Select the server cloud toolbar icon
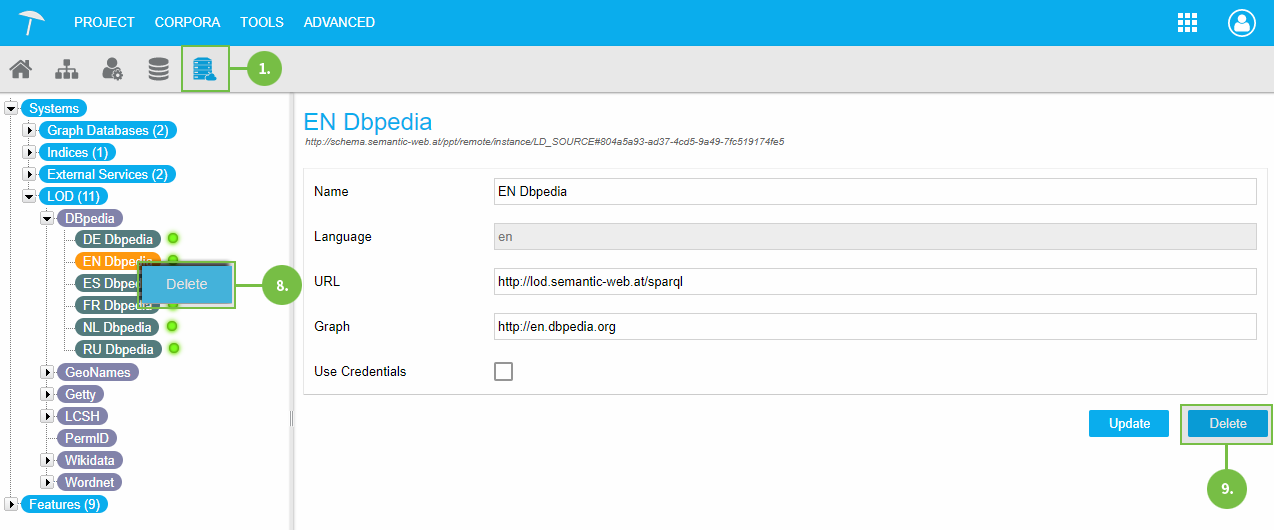The height and width of the screenshot is (530, 1274). click(x=204, y=69)
